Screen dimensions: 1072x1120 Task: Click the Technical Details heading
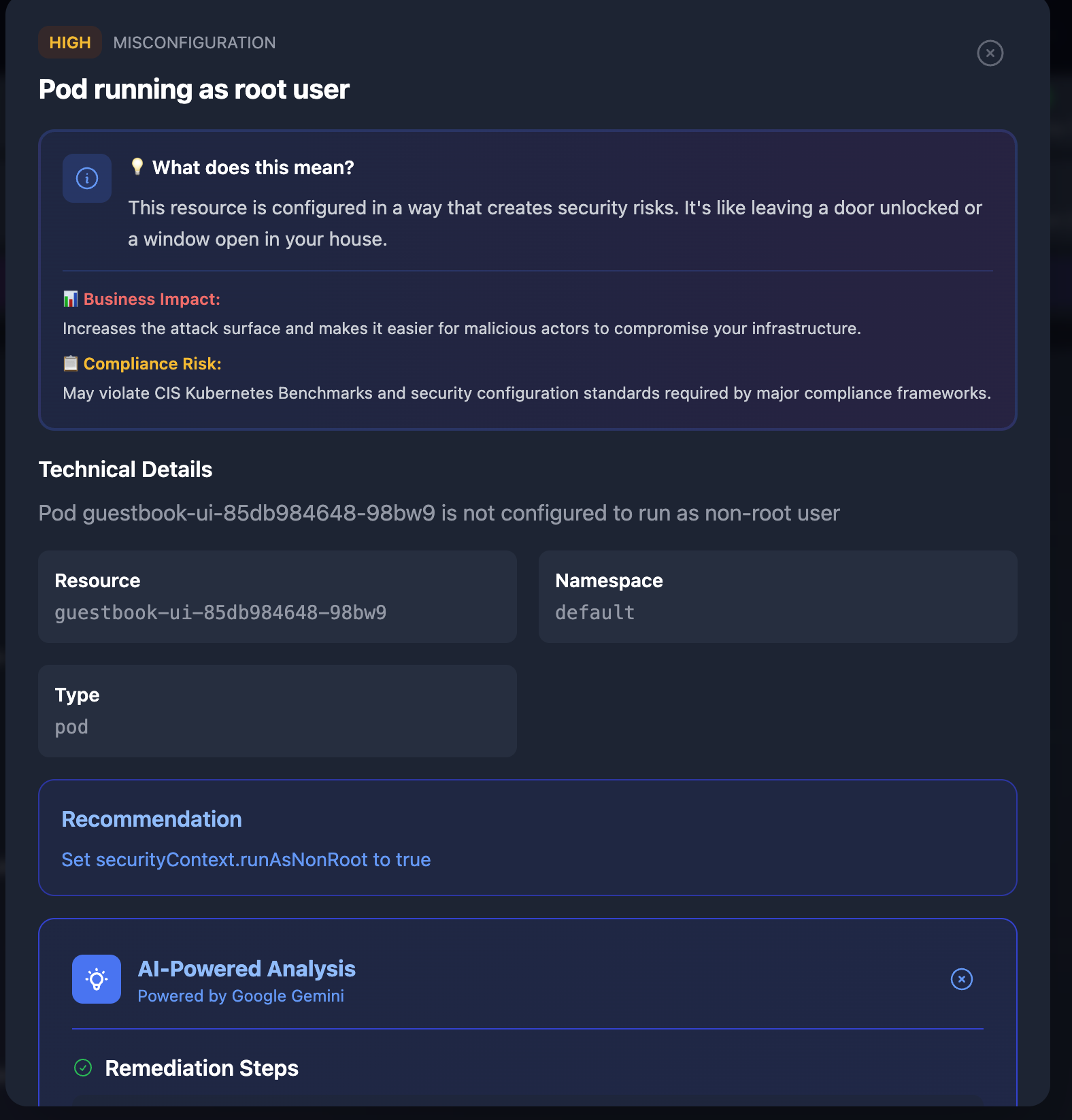(125, 470)
